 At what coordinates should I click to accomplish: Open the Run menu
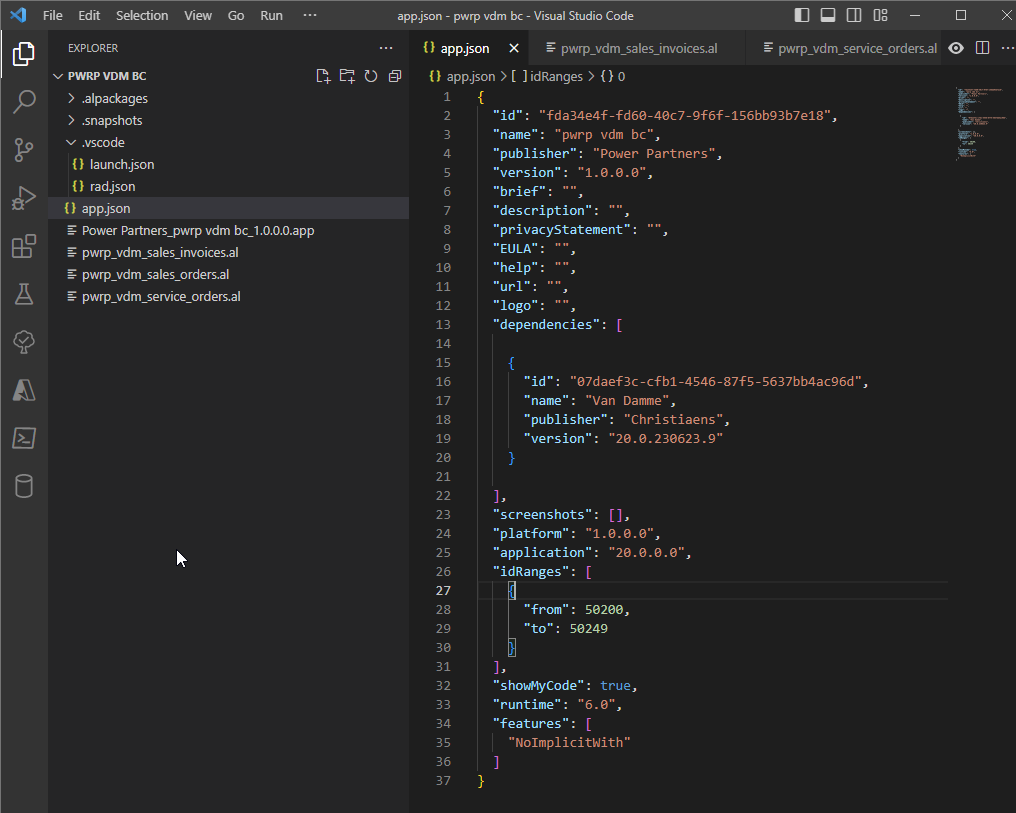pos(271,16)
